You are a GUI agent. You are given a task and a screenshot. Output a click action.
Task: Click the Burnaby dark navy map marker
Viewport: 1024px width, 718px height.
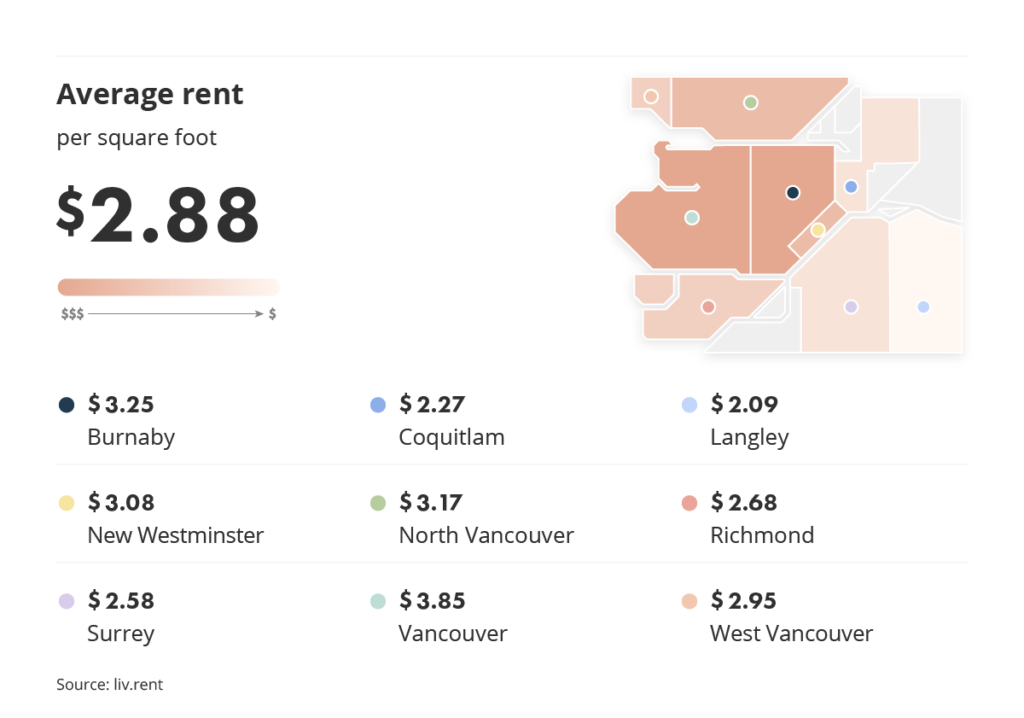[x=793, y=193]
